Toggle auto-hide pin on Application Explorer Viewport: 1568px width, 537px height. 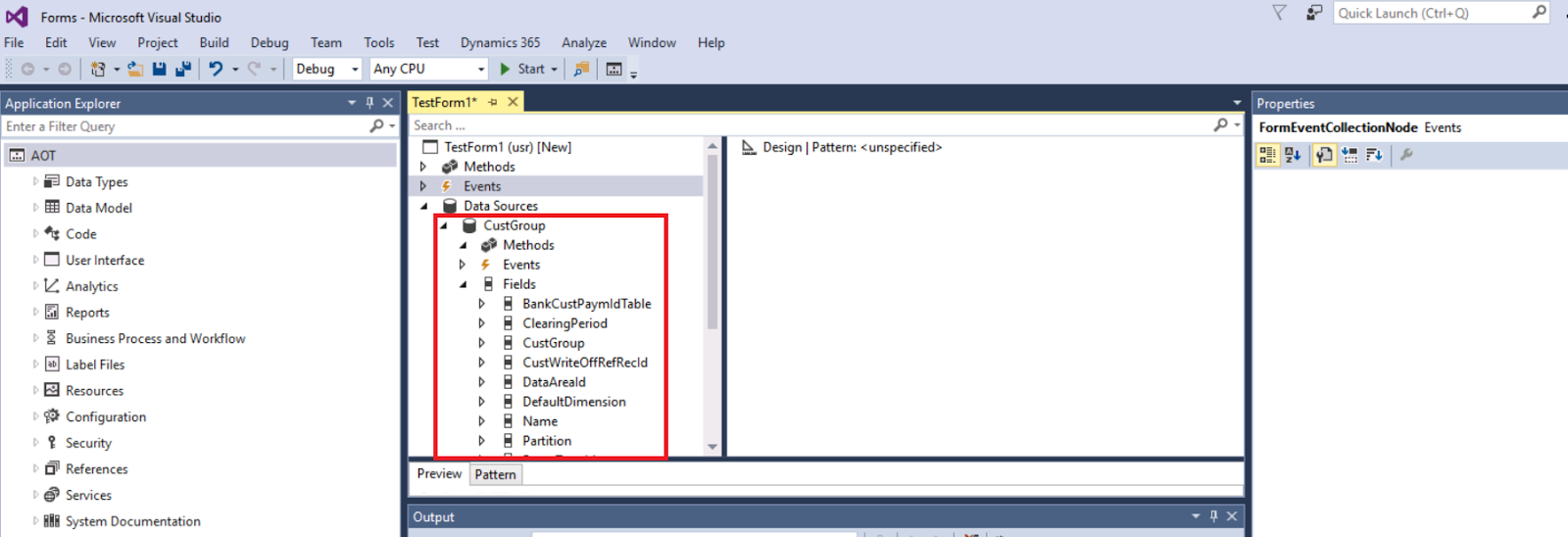click(369, 103)
